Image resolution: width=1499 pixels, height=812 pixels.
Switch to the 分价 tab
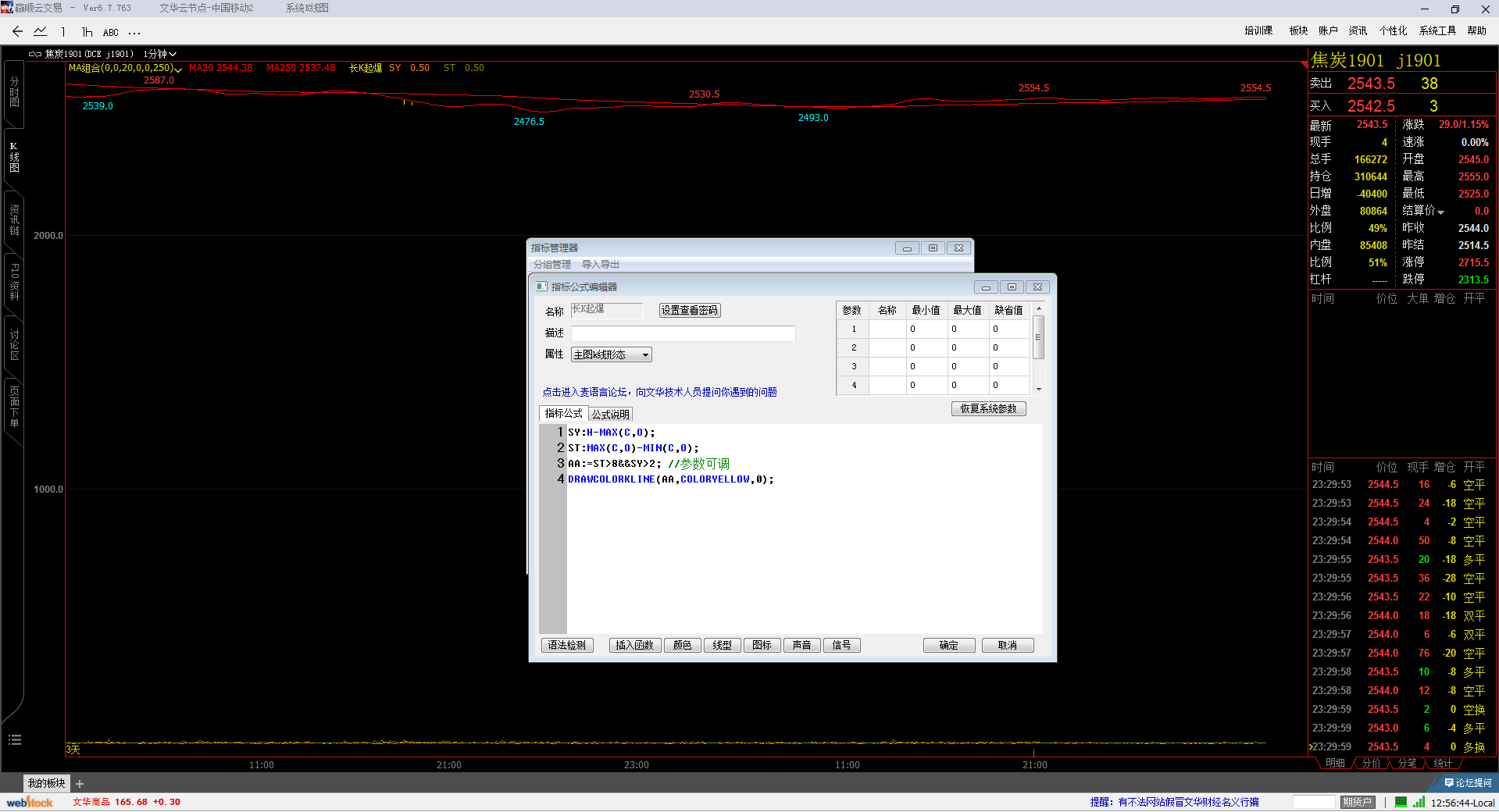click(1371, 763)
